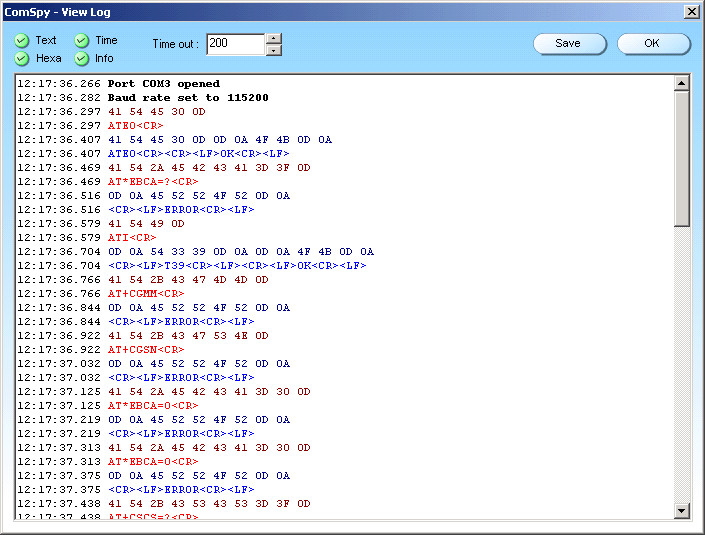Click the hex line '41 54 49 0D'
The image size is (705, 535).
point(146,223)
